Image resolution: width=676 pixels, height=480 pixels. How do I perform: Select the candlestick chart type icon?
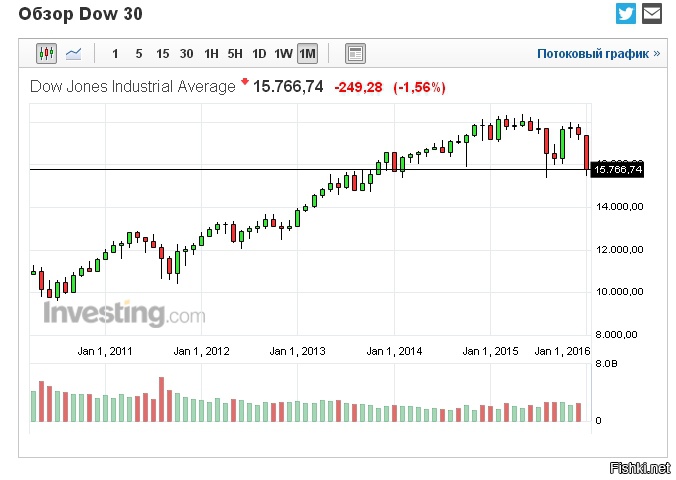coord(46,53)
